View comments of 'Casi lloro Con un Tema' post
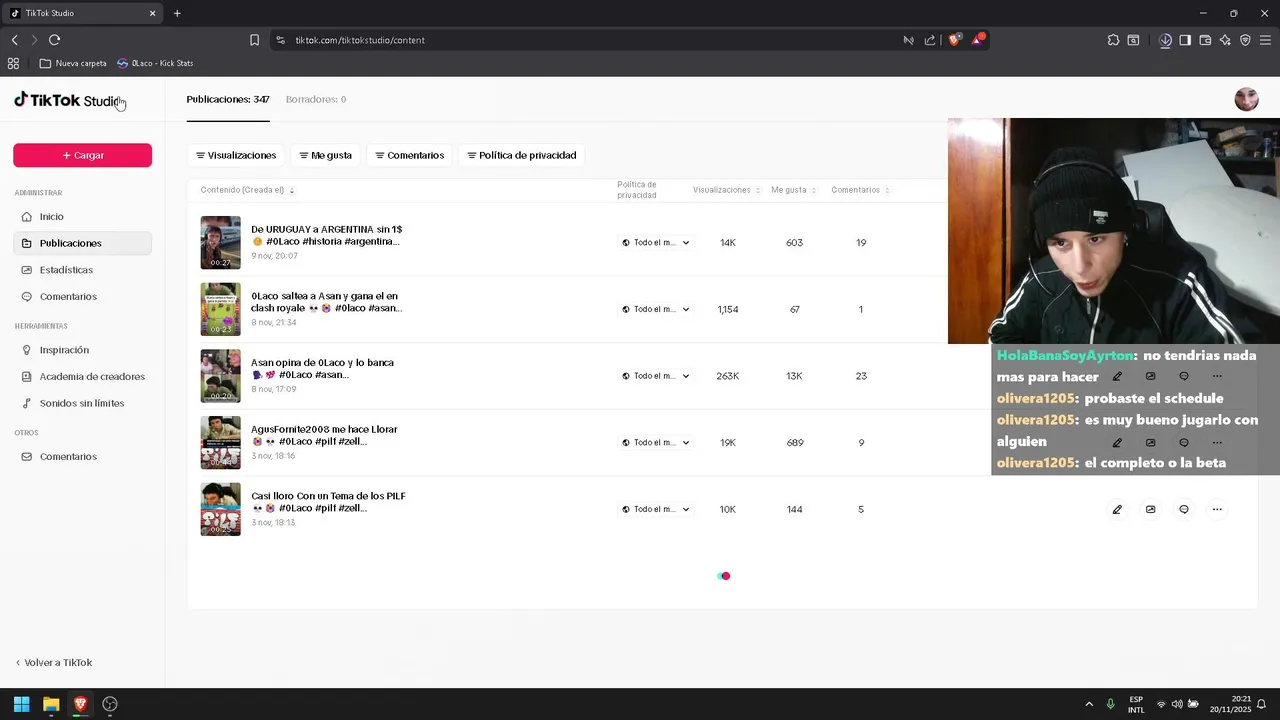1280x720 pixels. 1184,509
